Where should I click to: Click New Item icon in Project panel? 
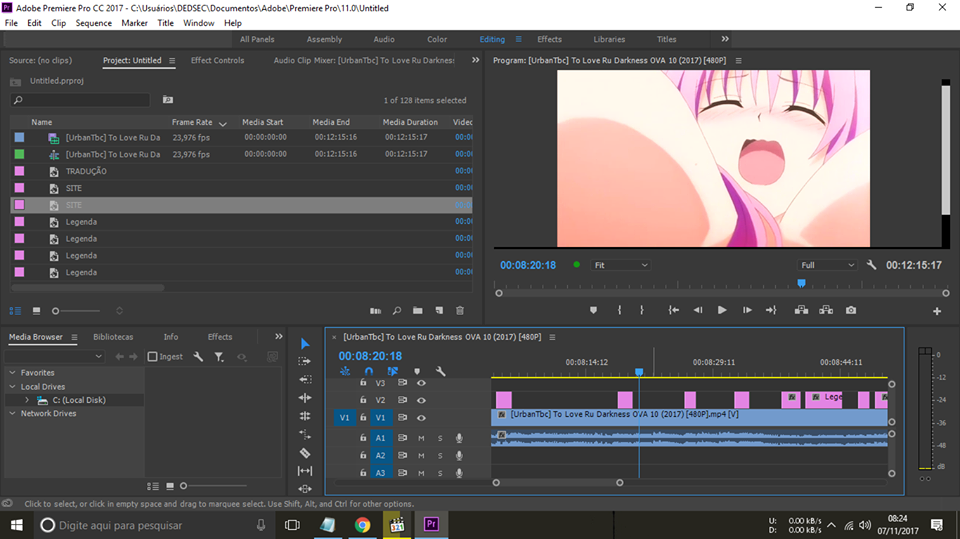(439, 311)
